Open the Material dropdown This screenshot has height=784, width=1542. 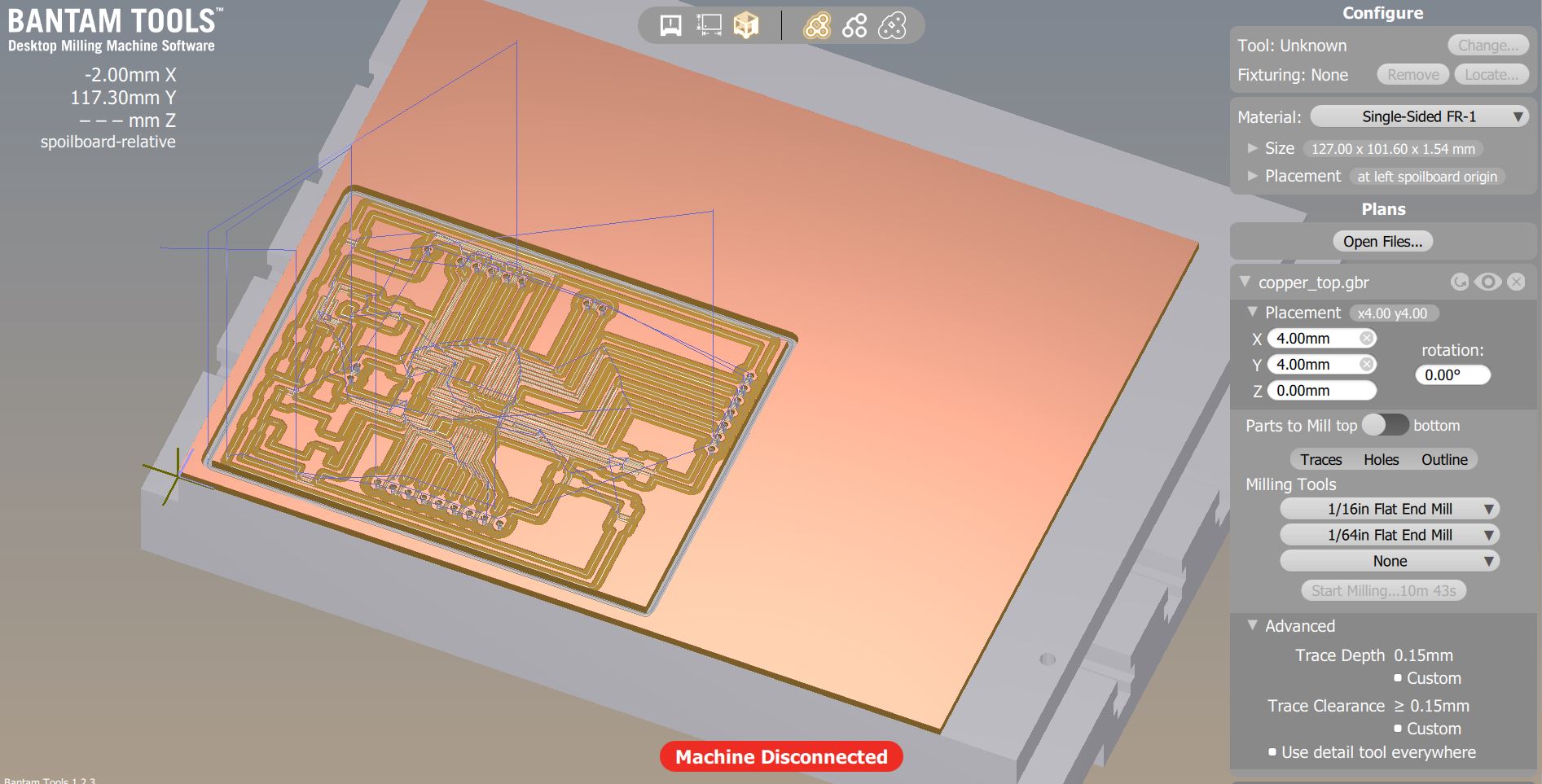[1418, 116]
